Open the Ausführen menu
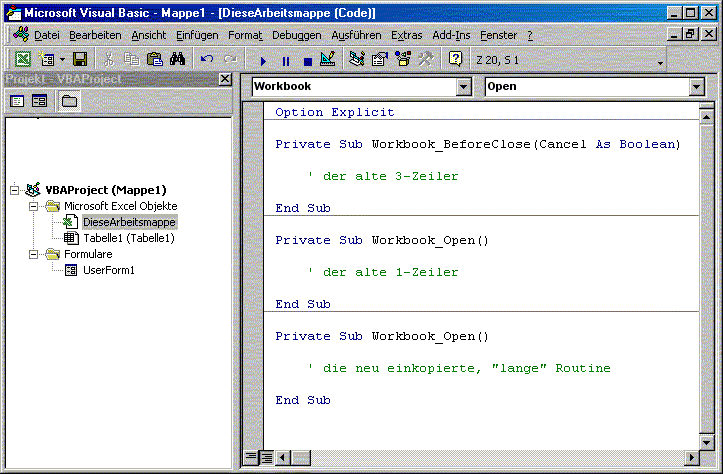 click(356, 35)
